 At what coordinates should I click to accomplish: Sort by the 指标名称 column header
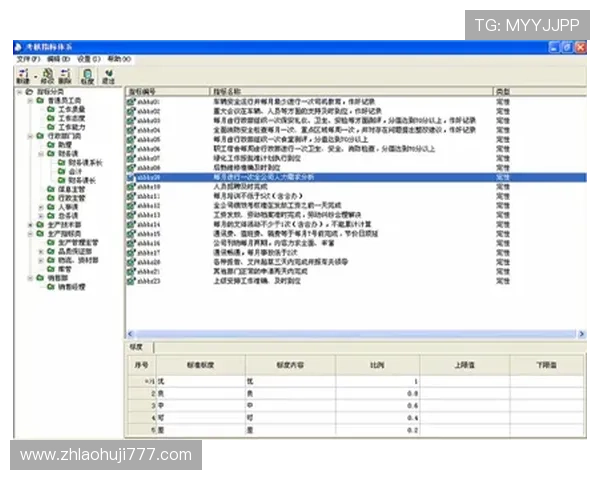[x=351, y=91]
